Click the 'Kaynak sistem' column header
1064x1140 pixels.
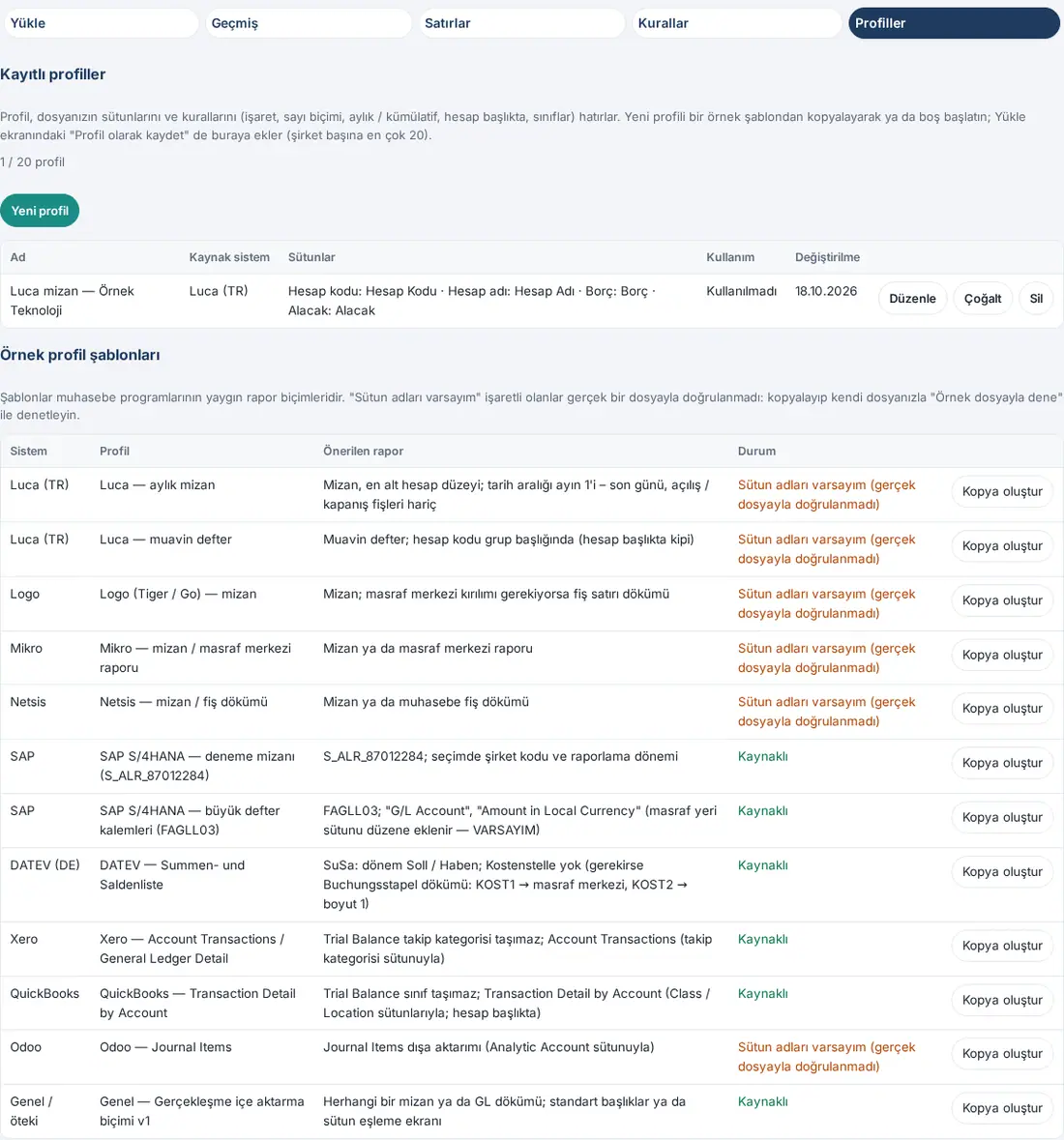click(229, 257)
